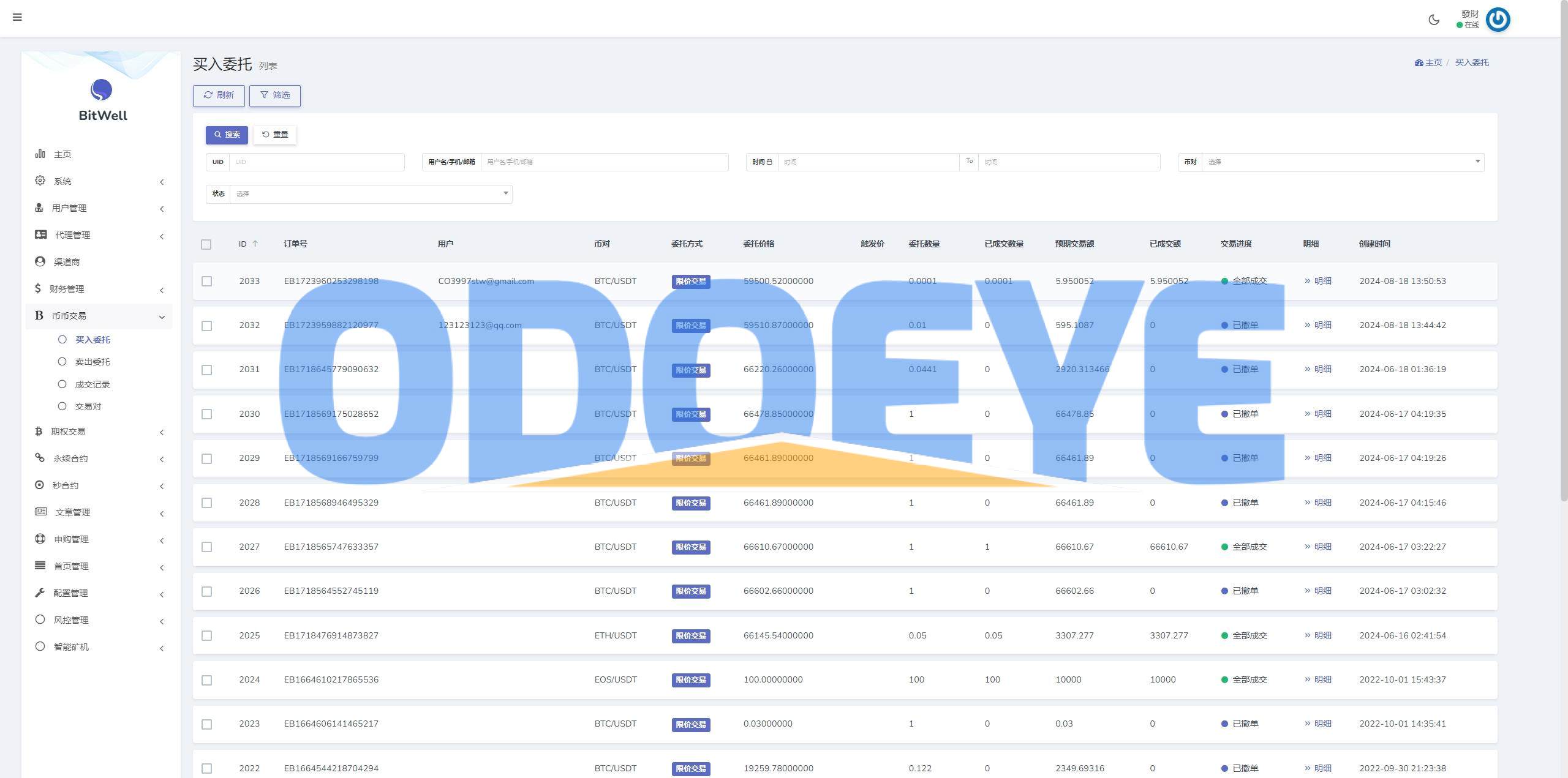
Task: Click the 秒合约 target icon
Action: tap(39, 485)
